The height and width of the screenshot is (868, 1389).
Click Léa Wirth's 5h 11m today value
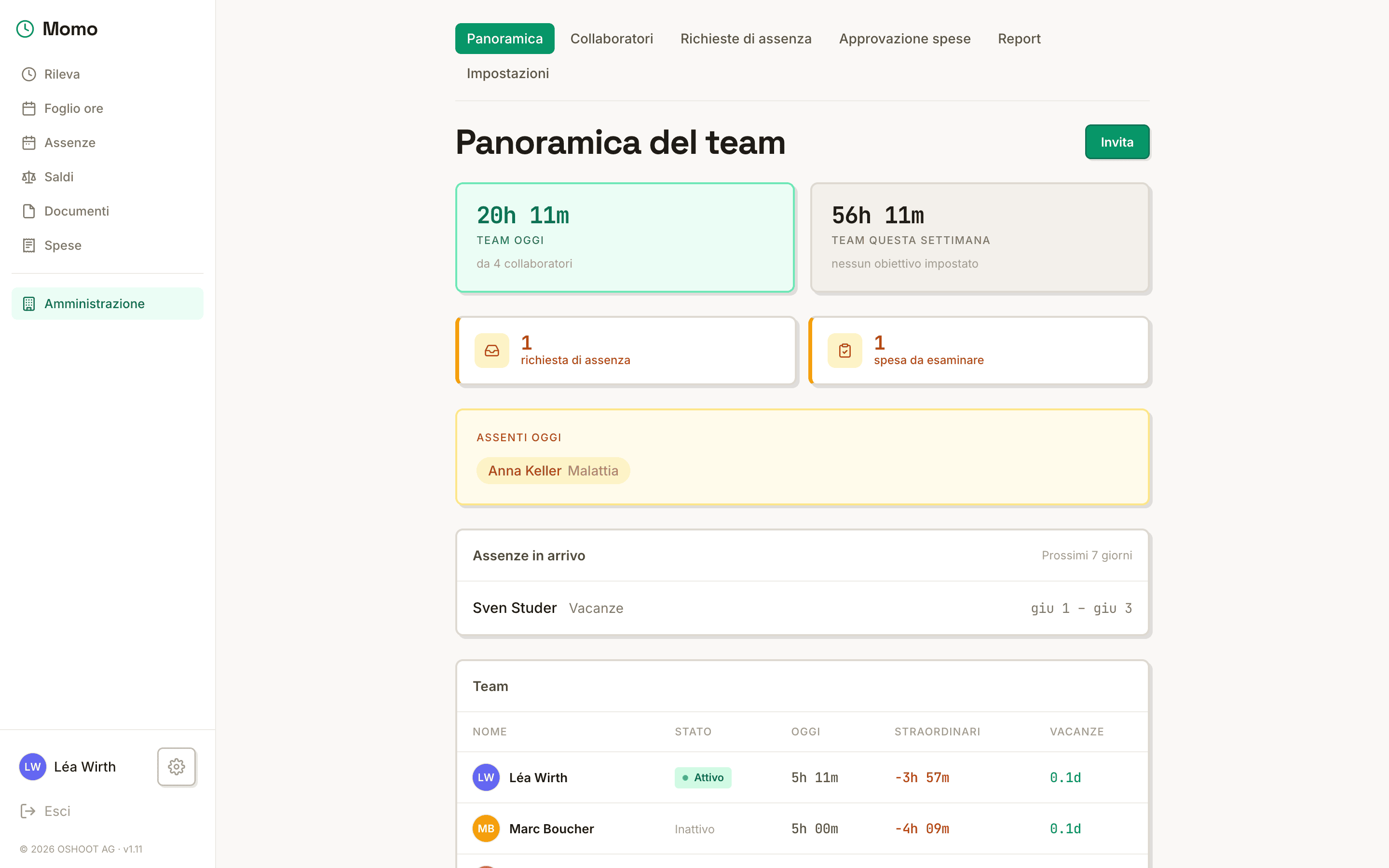[x=814, y=777]
